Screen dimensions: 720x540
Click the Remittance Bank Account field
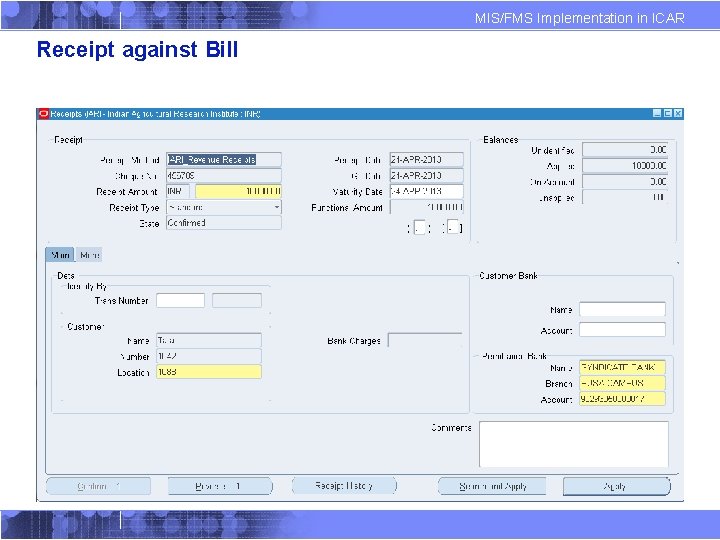pos(622,399)
